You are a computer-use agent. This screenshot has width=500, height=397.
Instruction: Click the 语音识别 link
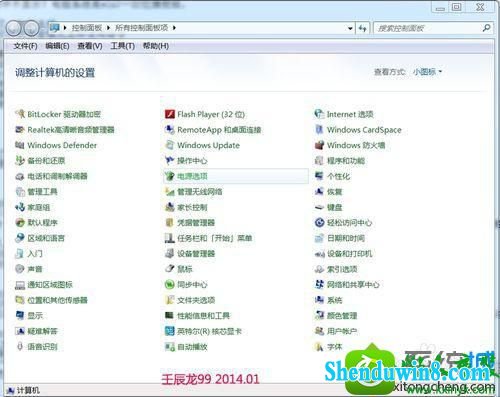42,346
